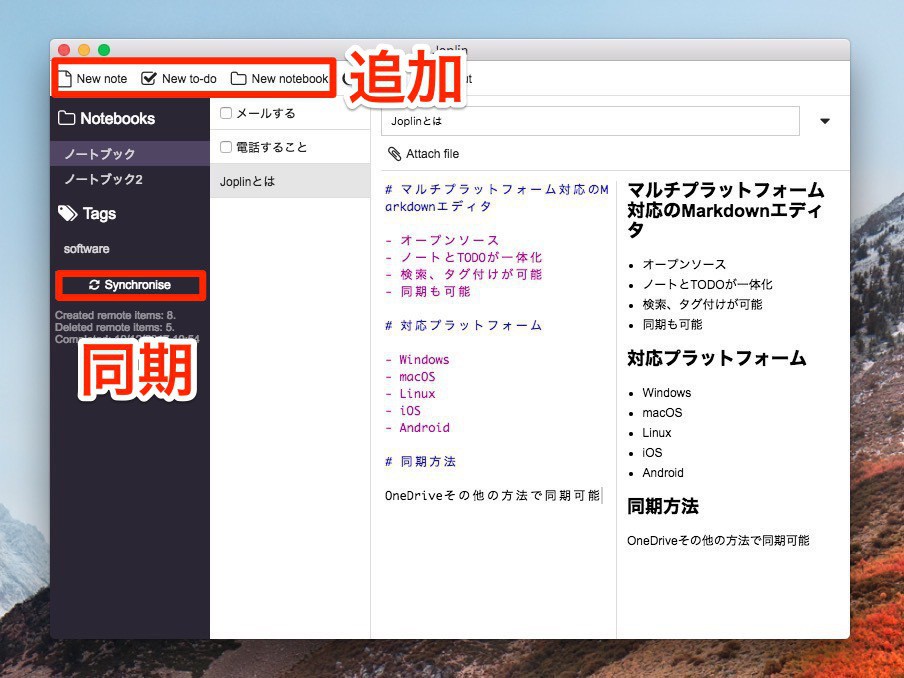Open the note options dropdown arrow
The image size is (904, 678).
pos(825,121)
